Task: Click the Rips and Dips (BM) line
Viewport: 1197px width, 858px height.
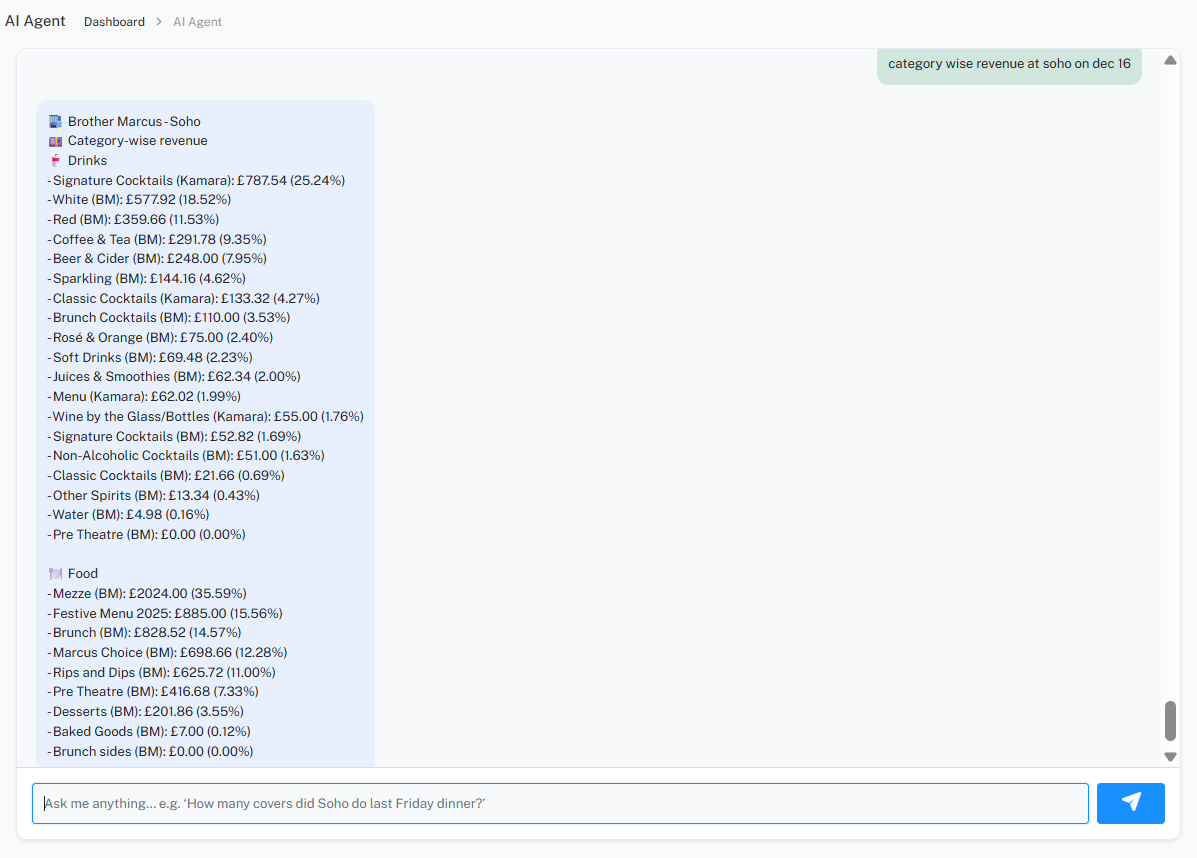Action: coord(162,673)
